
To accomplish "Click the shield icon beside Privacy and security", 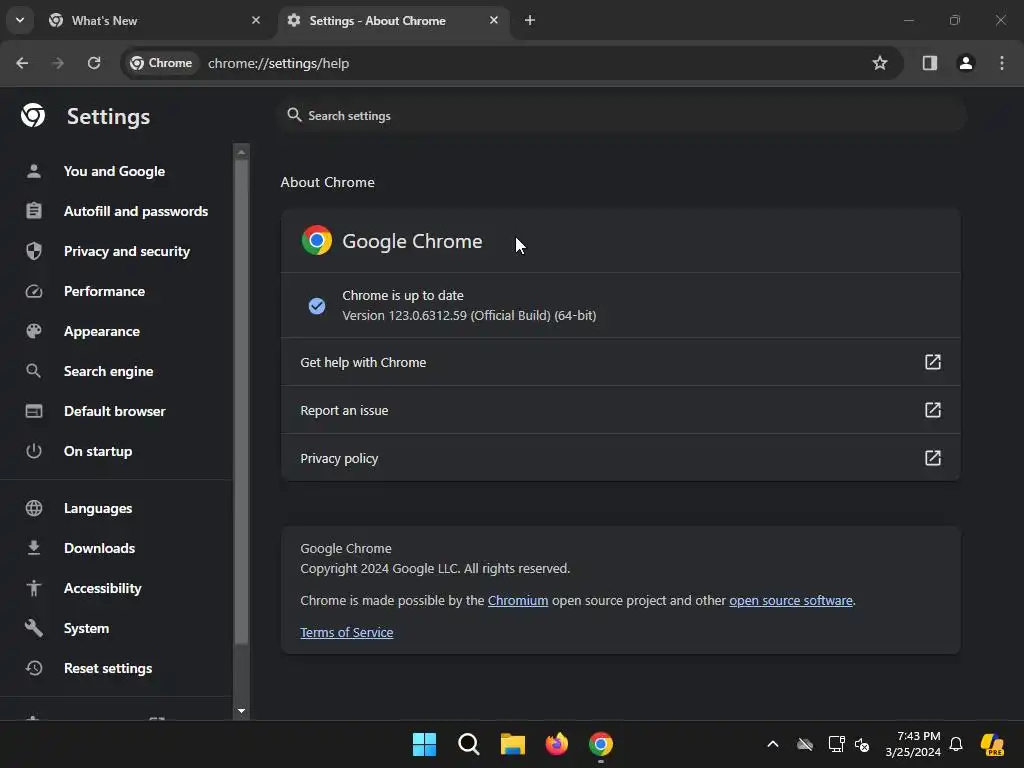I will [x=34, y=251].
